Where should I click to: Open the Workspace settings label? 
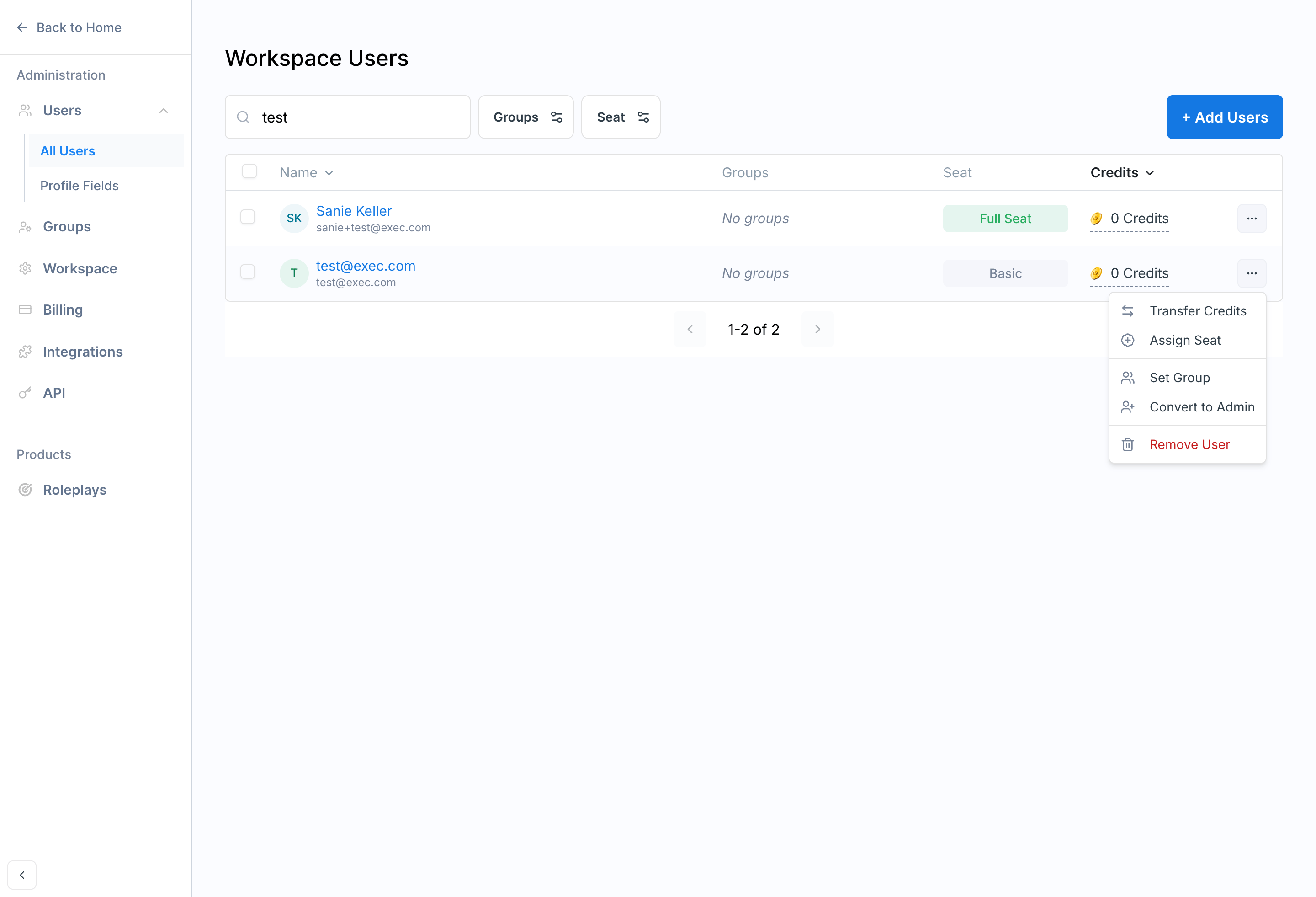coord(80,268)
